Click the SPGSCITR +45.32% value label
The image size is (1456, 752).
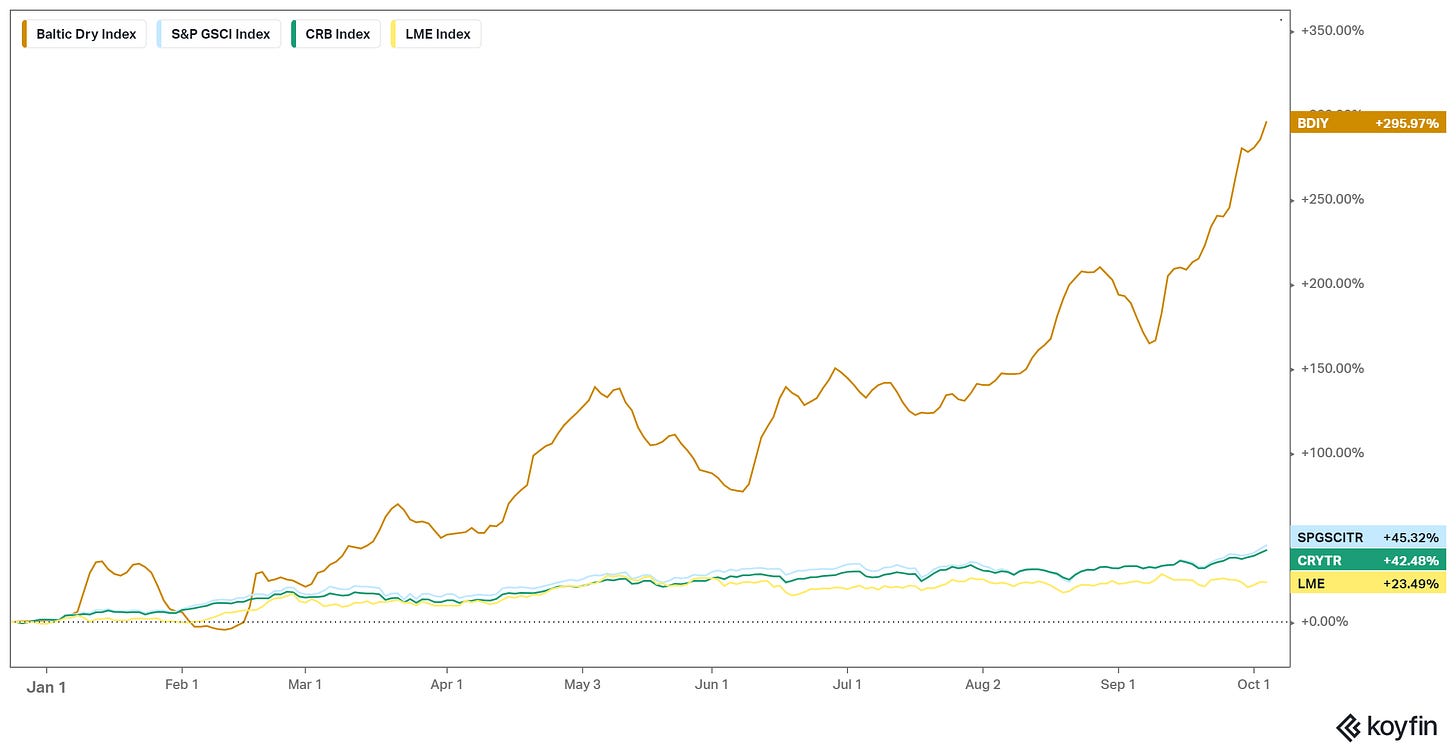[x=1368, y=537]
